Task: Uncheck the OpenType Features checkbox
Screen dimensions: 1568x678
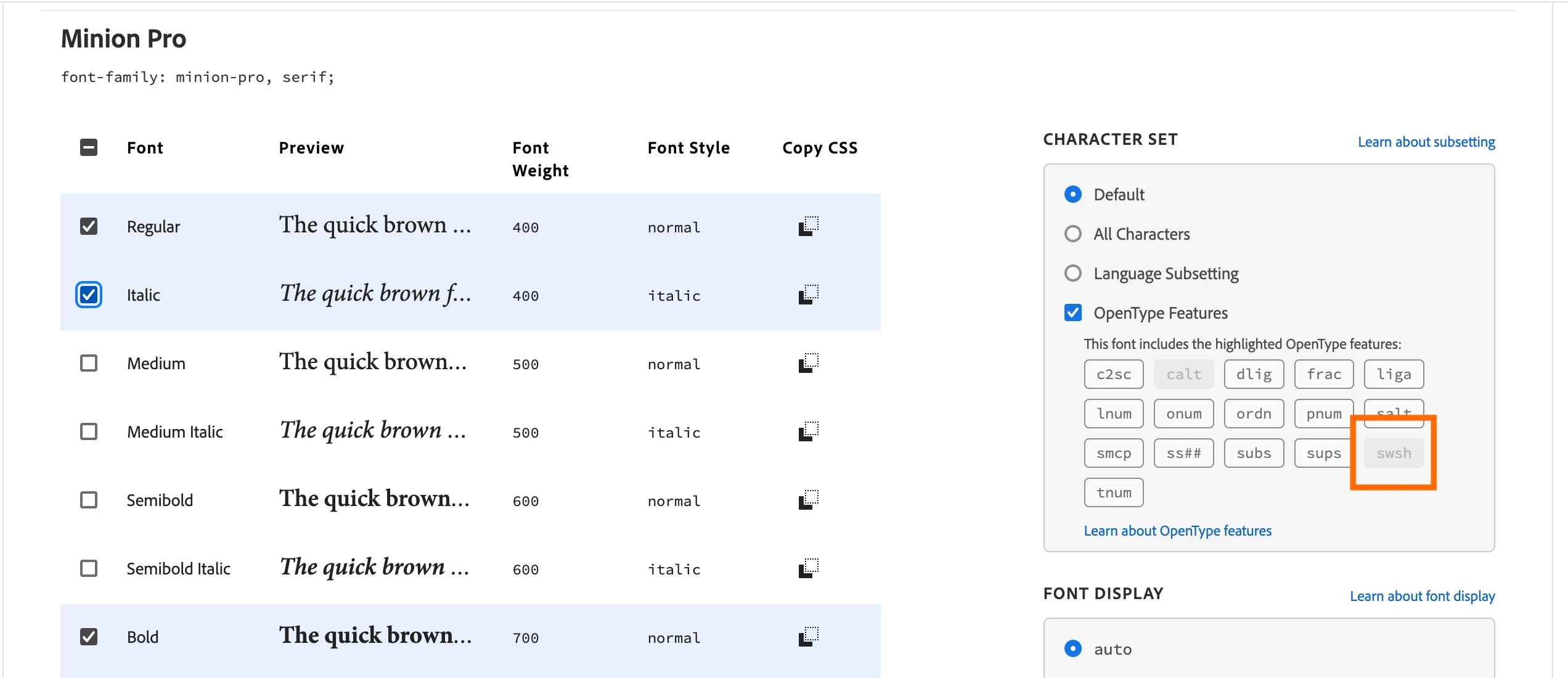Action: coord(1073,313)
